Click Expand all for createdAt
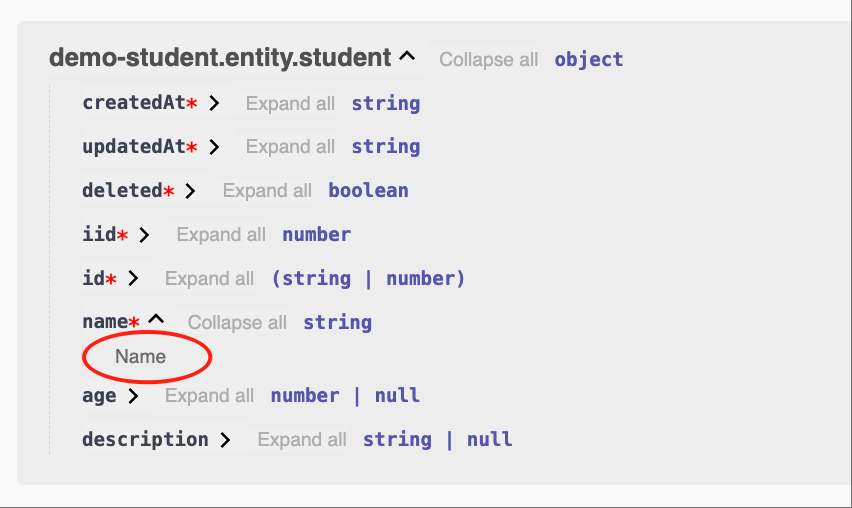Image resolution: width=852 pixels, height=508 pixels. point(290,103)
